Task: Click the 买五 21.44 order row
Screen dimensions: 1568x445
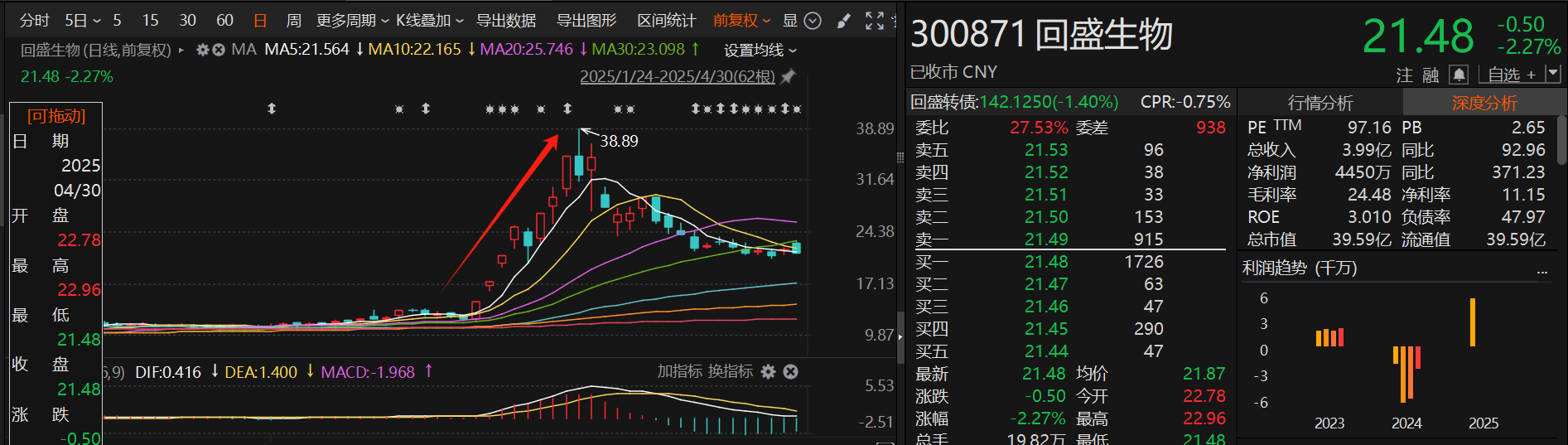Action: point(1069,351)
